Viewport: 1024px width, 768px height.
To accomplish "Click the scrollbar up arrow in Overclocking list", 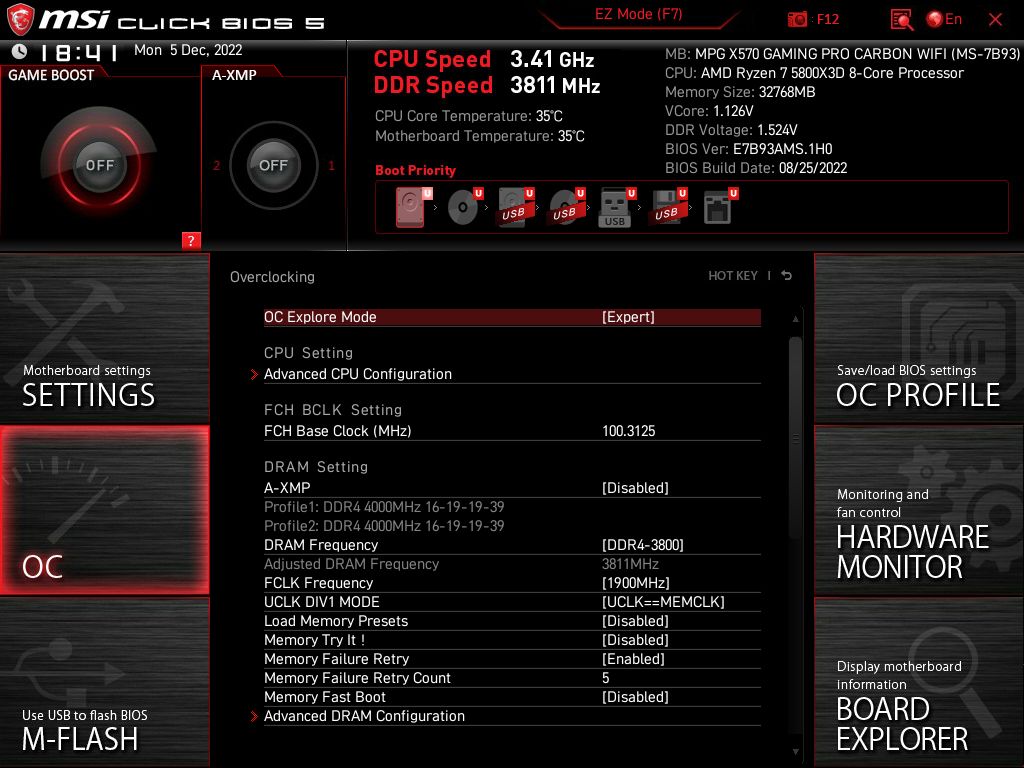I will tap(795, 319).
